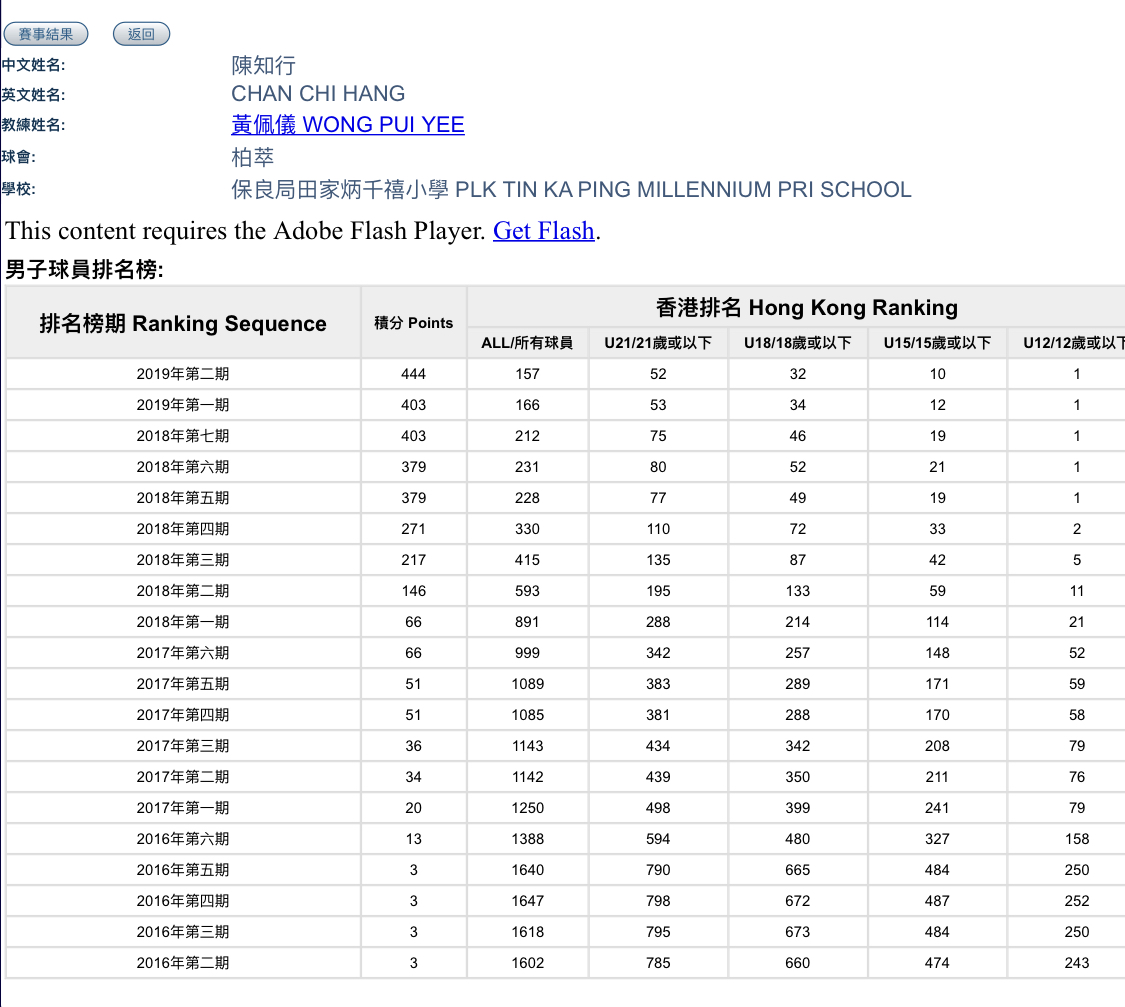Image resolution: width=1125 pixels, height=1007 pixels.
Task: Click the ALL/所有球員 column header
Action: pos(527,343)
